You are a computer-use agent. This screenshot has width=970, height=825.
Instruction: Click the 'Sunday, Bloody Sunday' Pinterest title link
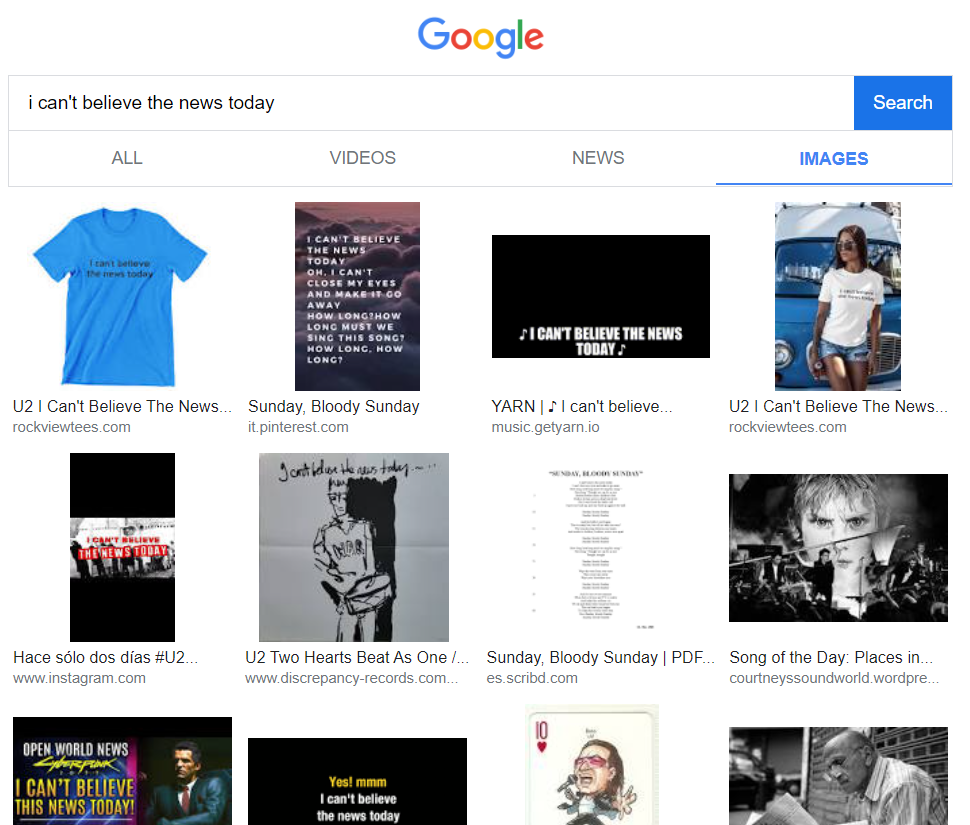point(334,406)
